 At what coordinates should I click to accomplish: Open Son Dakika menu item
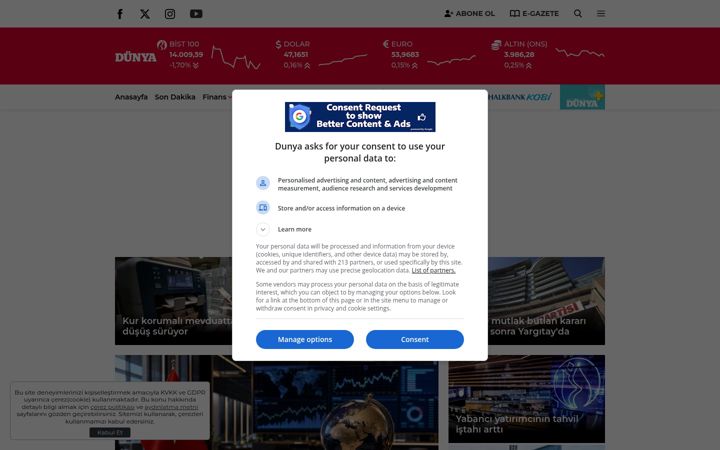[x=175, y=97]
